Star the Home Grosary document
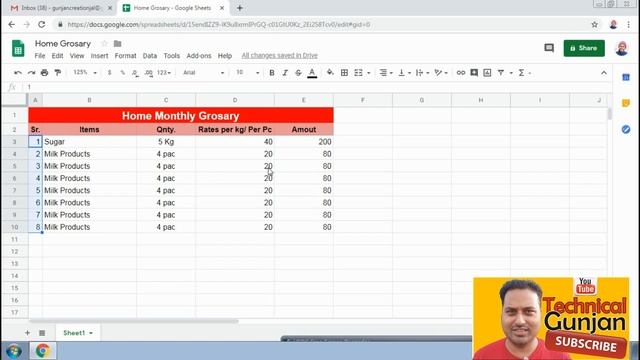The image size is (640, 360). click(x=104, y=43)
